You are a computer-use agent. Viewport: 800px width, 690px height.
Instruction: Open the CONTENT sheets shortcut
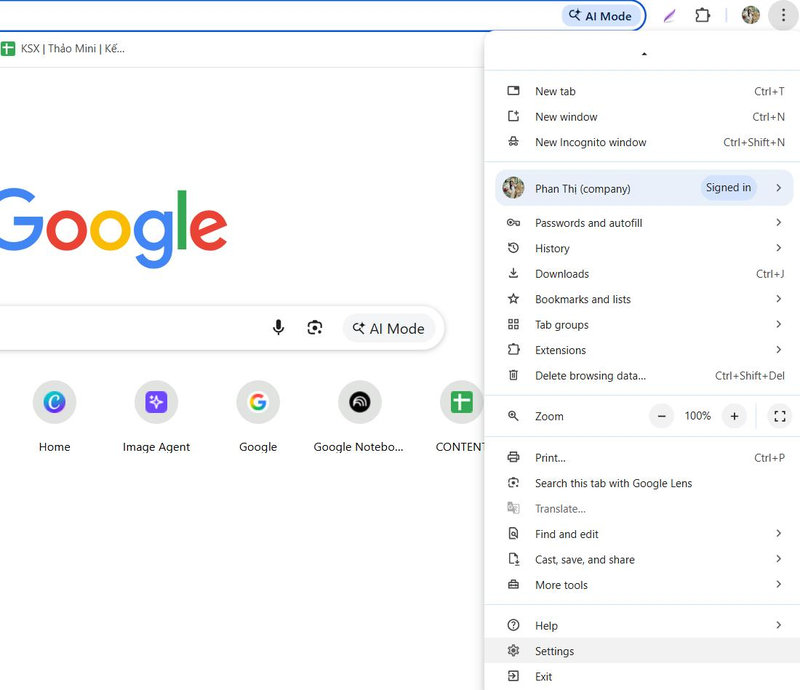(460, 416)
